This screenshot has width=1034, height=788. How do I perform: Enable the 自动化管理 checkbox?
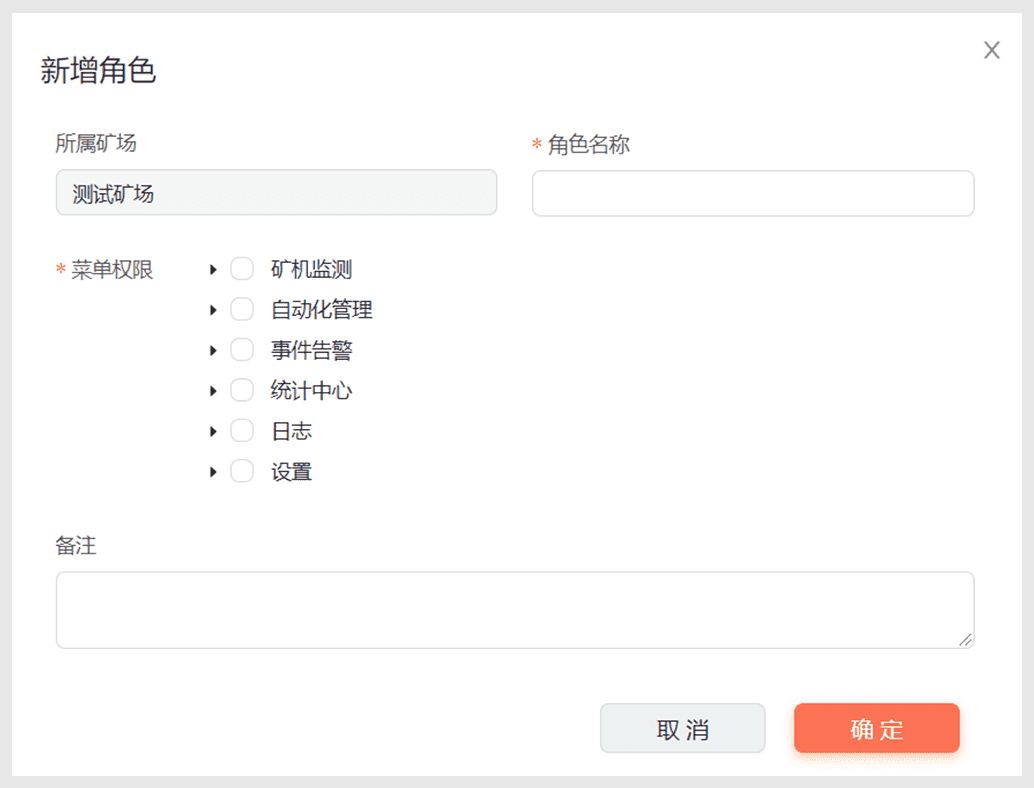(x=242, y=310)
